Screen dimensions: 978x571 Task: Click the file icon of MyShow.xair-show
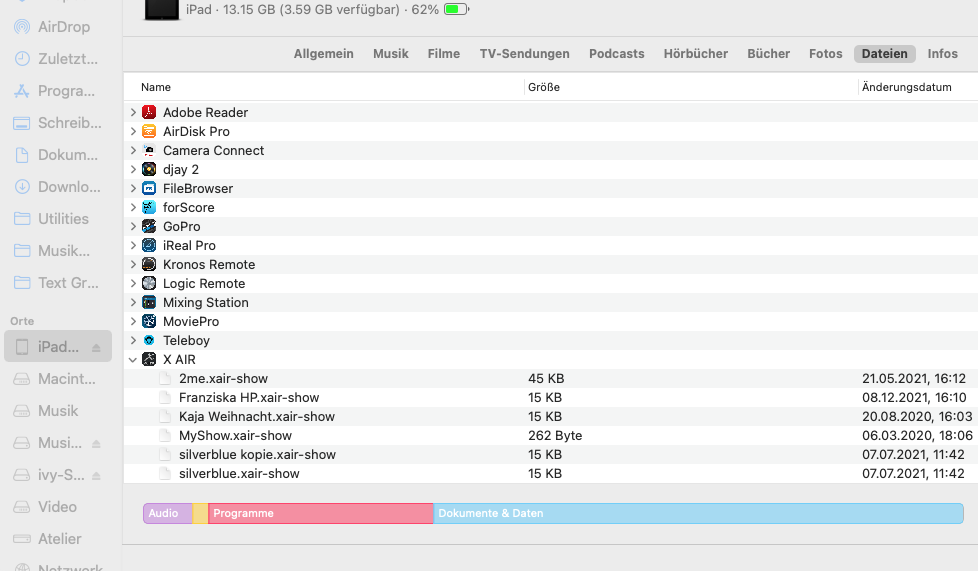[165, 436]
